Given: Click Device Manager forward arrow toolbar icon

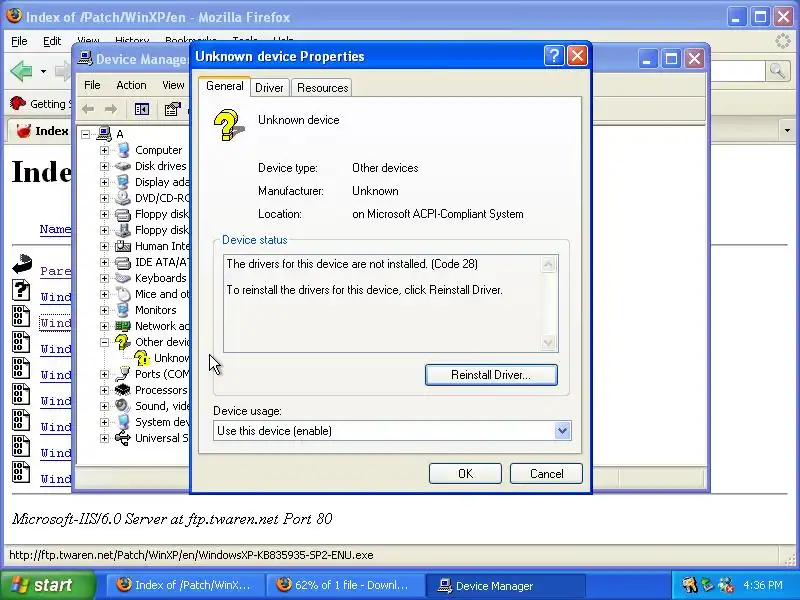Looking at the screenshot, I should (x=111, y=109).
